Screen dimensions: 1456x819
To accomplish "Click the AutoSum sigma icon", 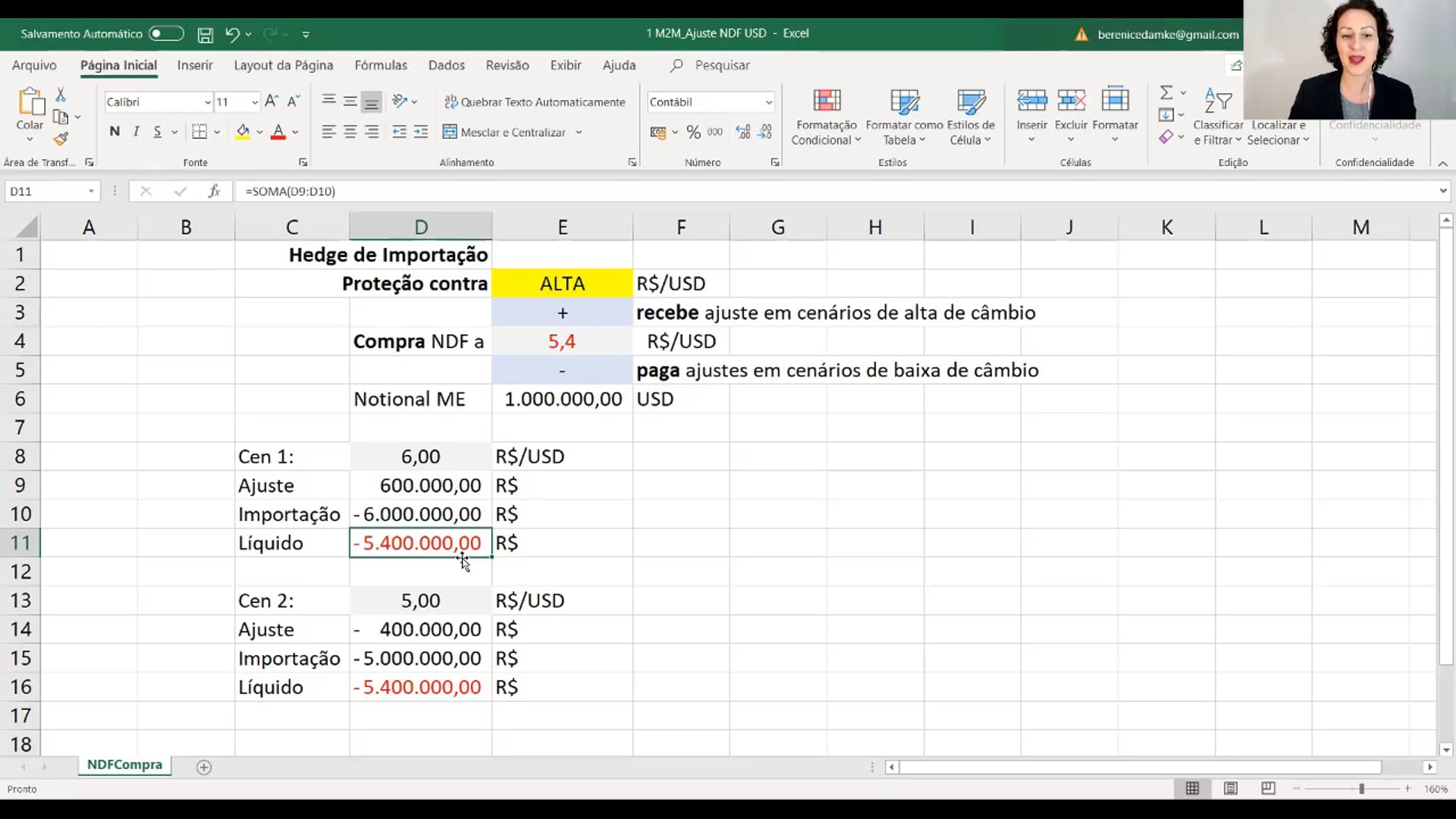I will tap(1166, 93).
